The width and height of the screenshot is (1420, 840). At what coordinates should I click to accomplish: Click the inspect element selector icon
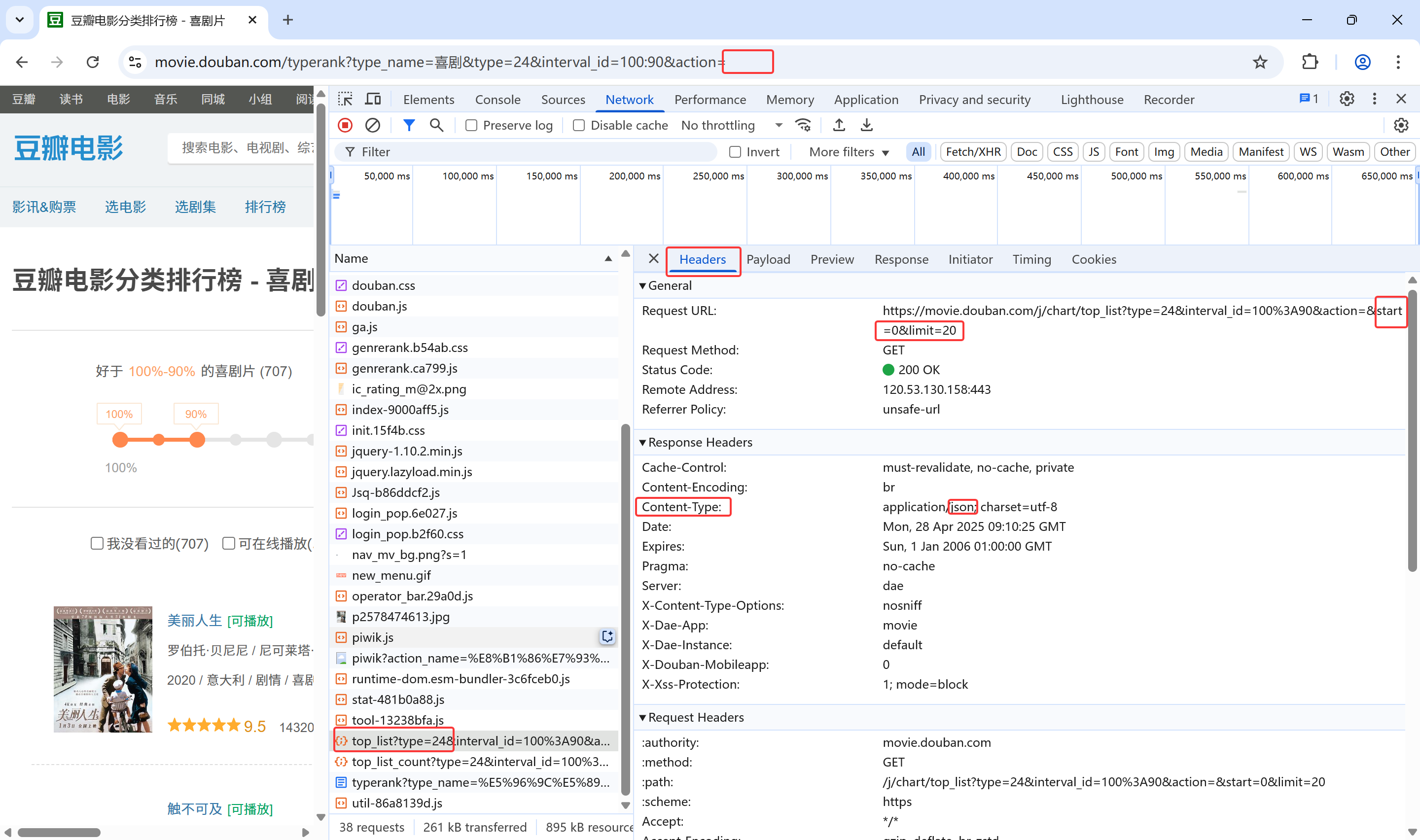point(345,99)
